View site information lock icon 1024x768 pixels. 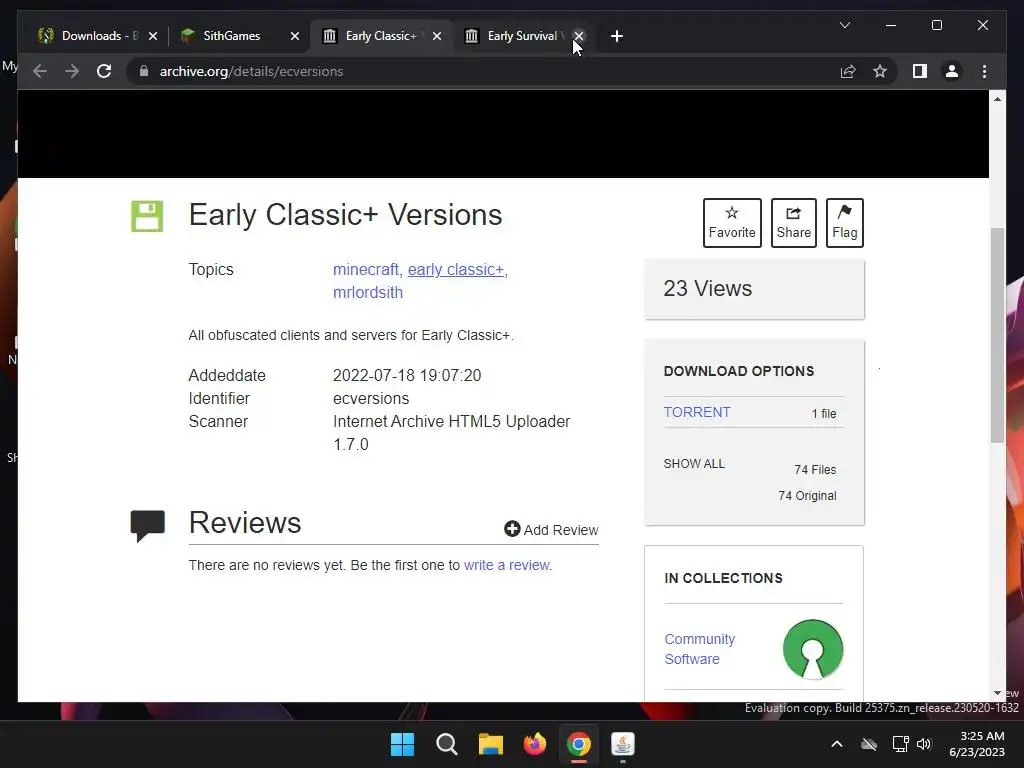pos(144,71)
